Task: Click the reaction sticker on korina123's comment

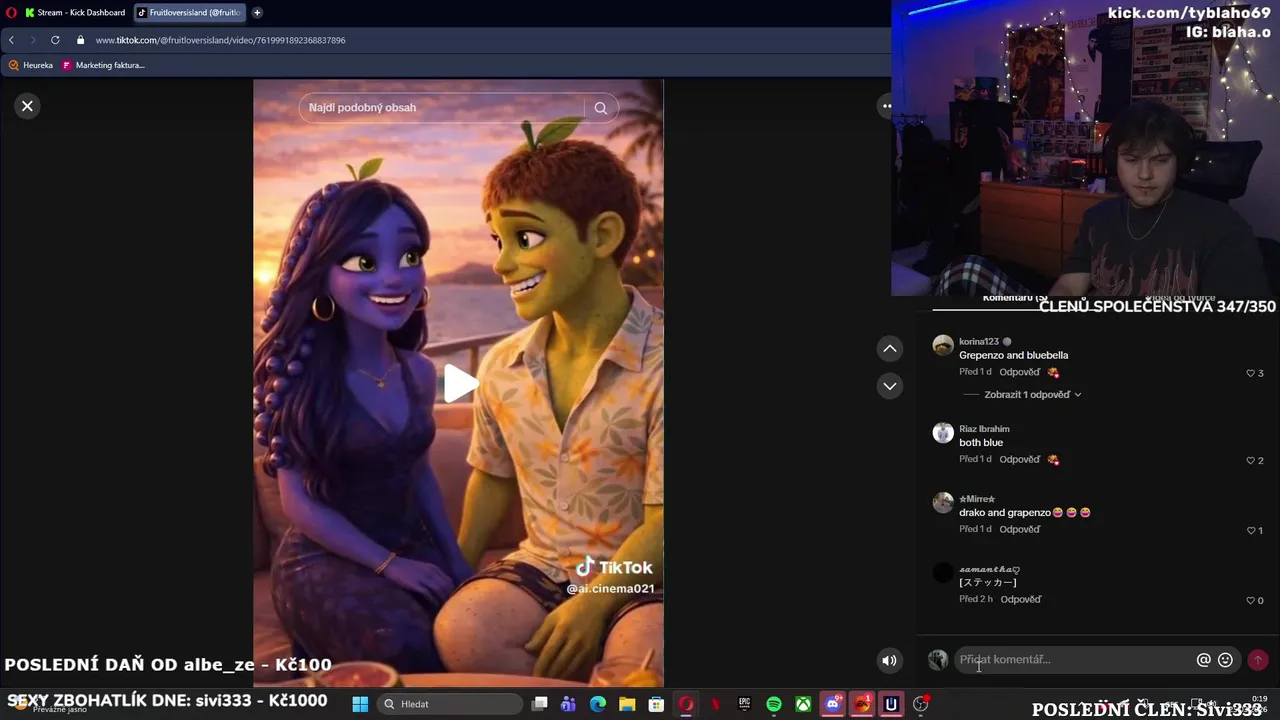Action: pos(1053,373)
